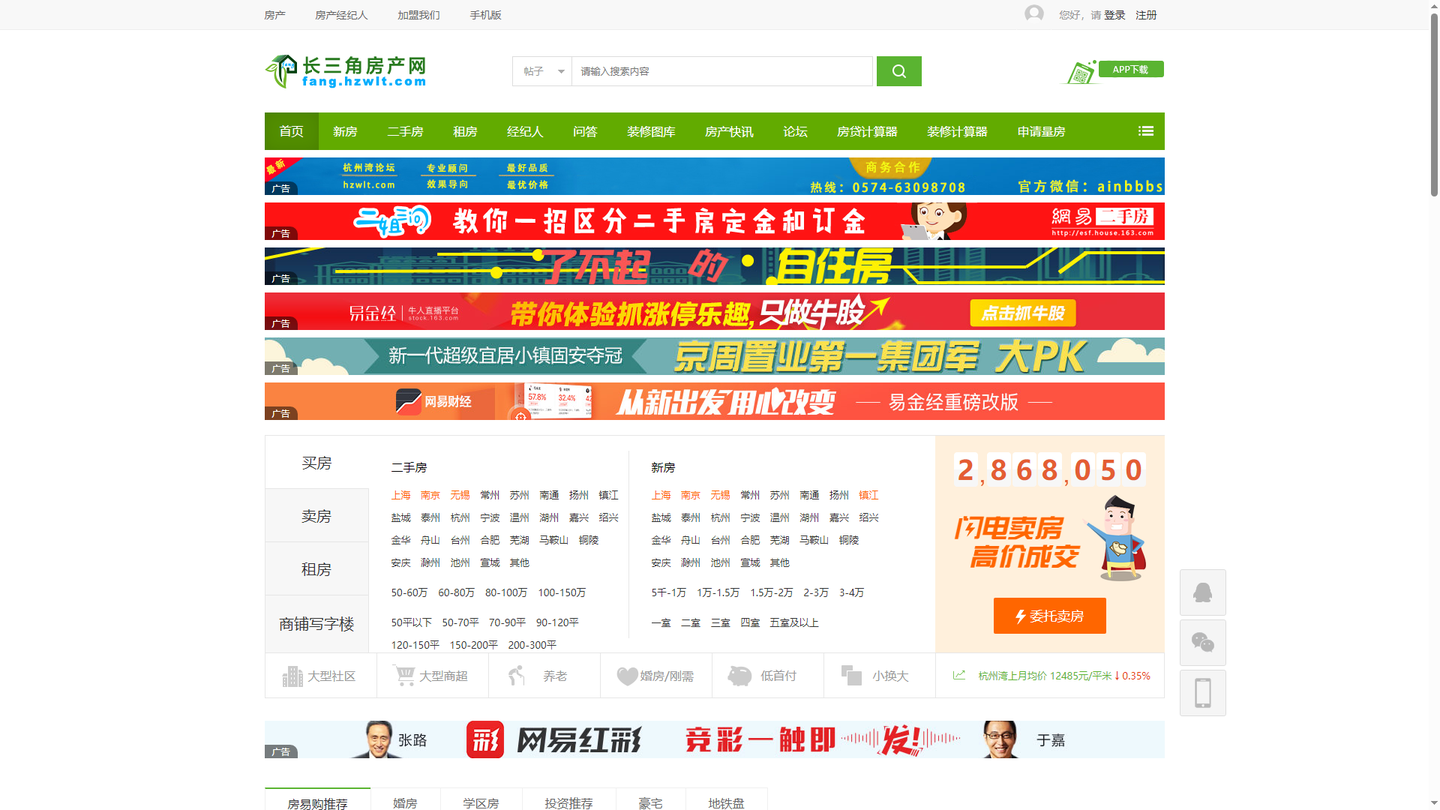The width and height of the screenshot is (1440, 810).
Task: Click the 100-150万 price range link
Action: [562, 593]
